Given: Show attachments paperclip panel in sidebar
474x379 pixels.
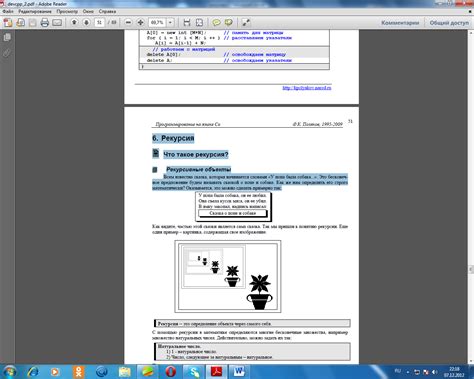Looking at the screenshot, I should (x=7, y=53).
